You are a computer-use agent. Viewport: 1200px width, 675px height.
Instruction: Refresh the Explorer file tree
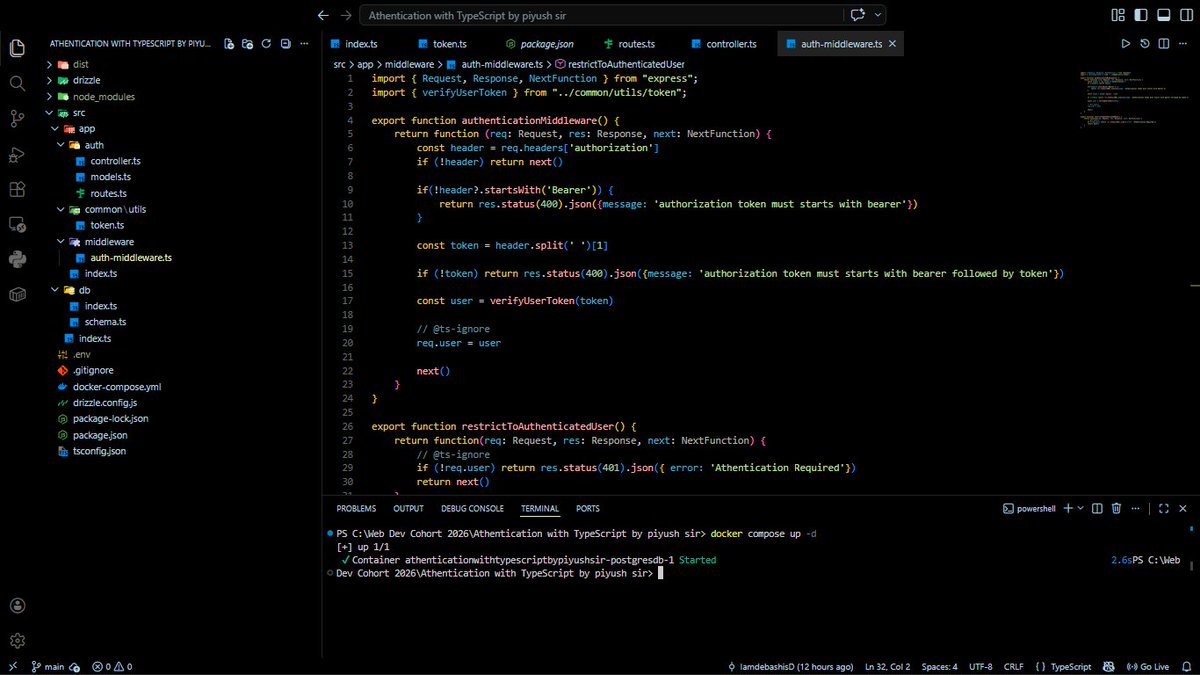coord(265,43)
